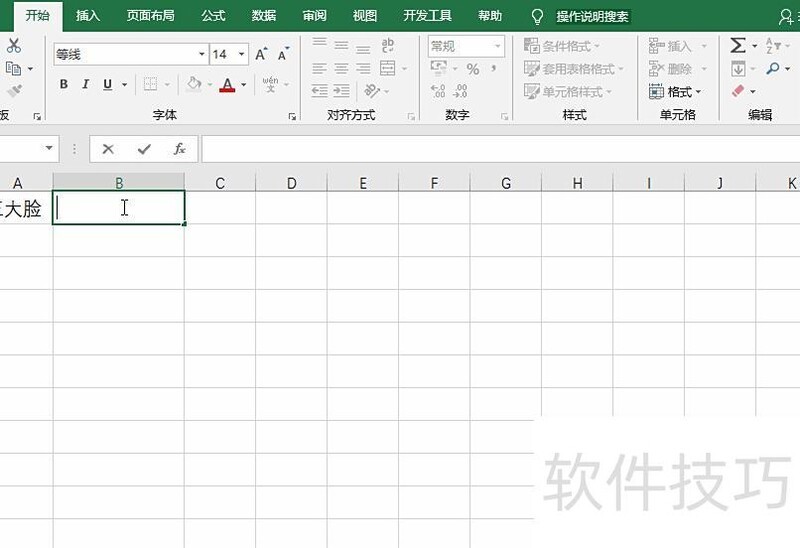This screenshot has height=548, width=800.
Task: Click the Find magnifier icon
Action: click(x=773, y=69)
